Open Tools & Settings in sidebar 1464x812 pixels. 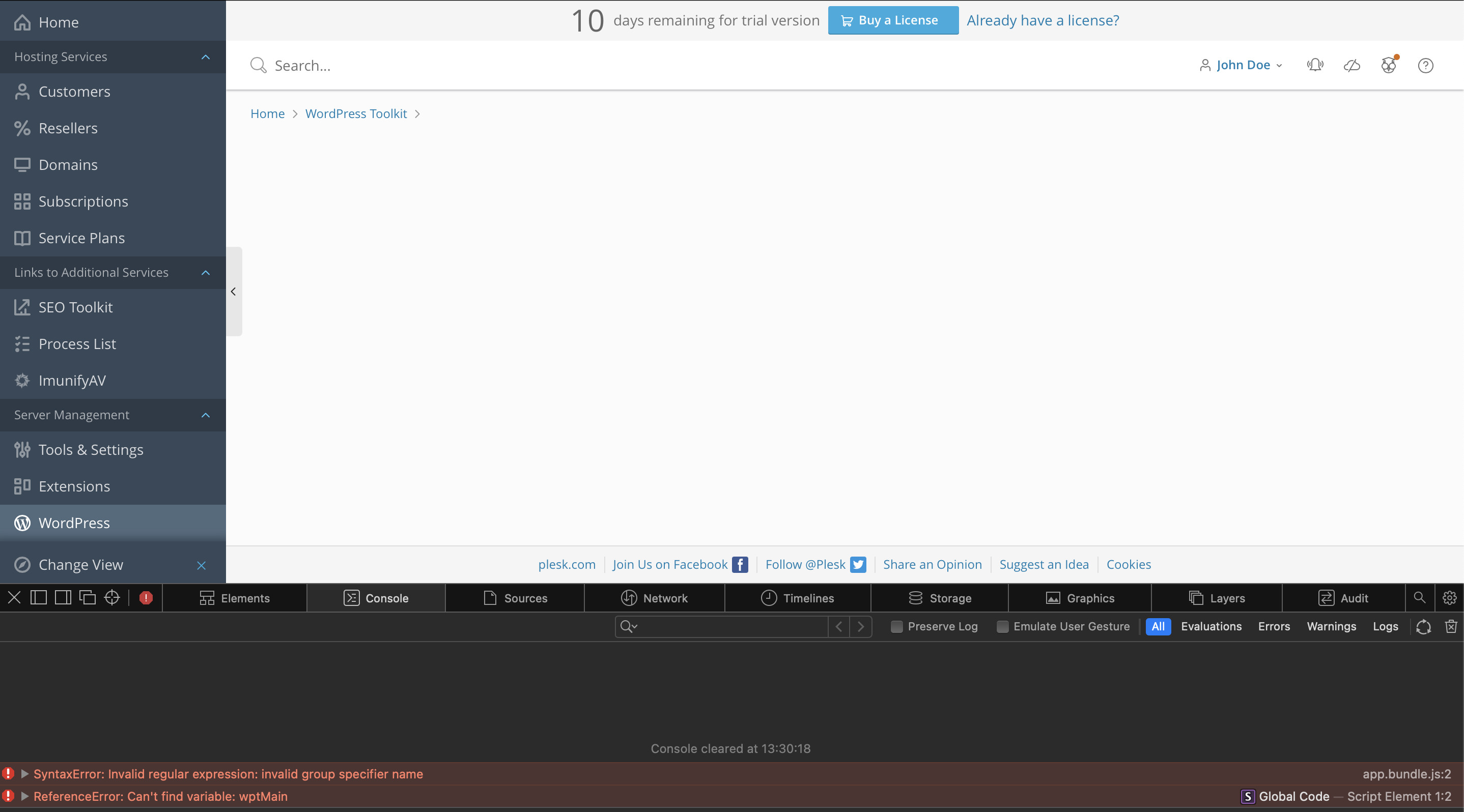(x=91, y=450)
